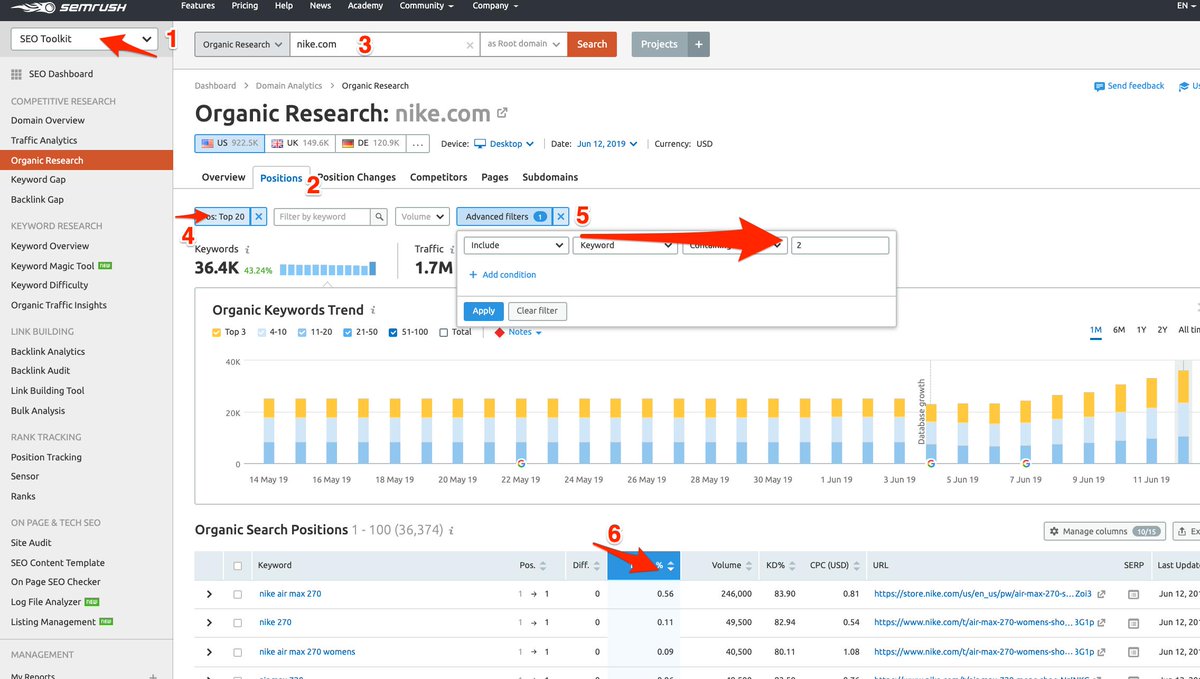Open Backlink Analytics in sidebar
The height and width of the screenshot is (679, 1200).
click(48, 352)
